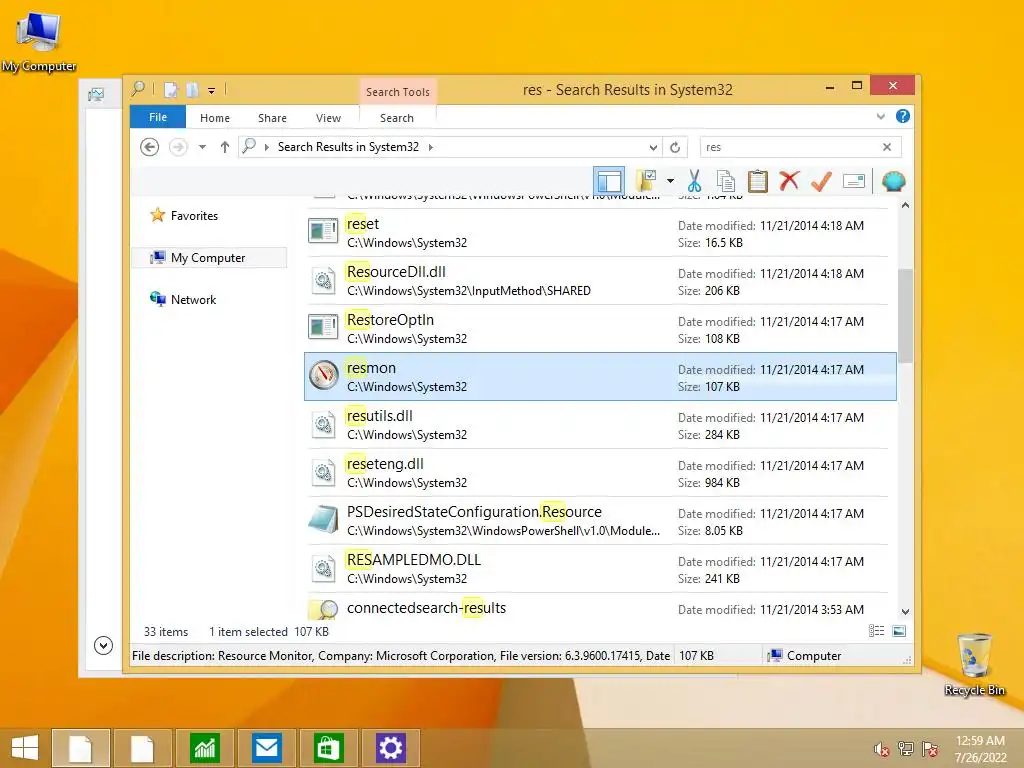Select My Computer in navigation pane

(209, 258)
